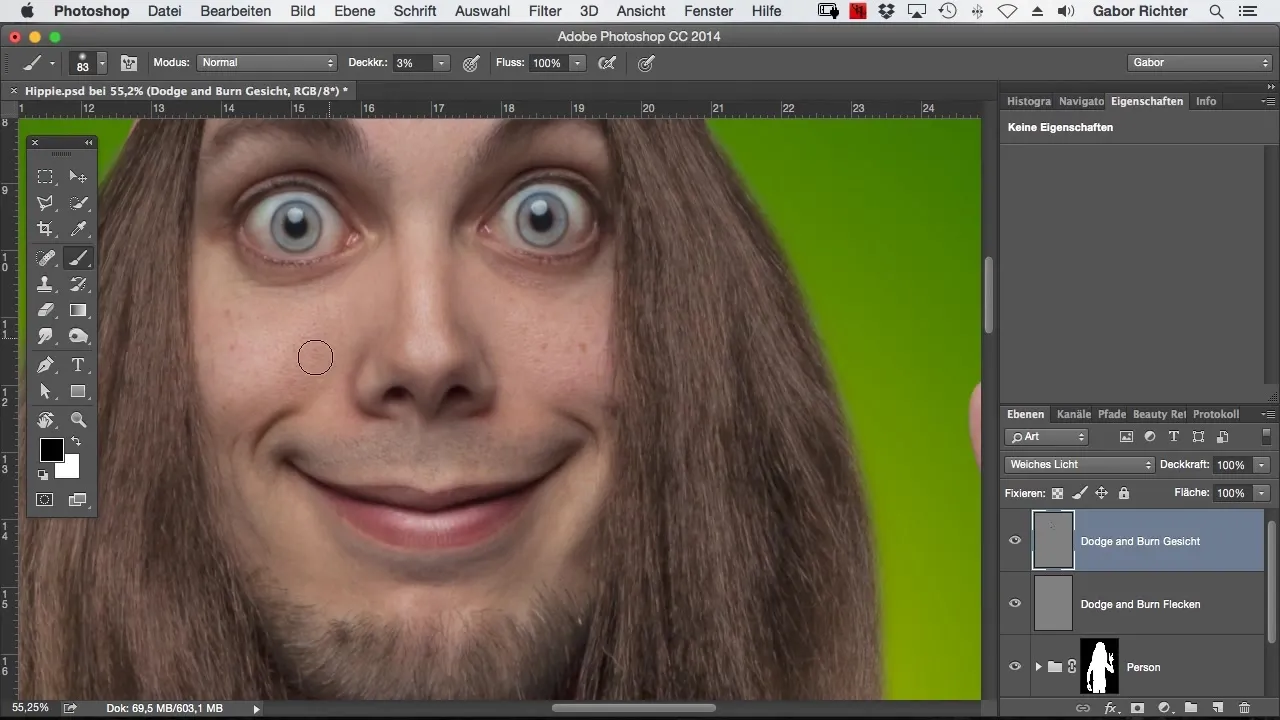Reset default foreground and background colors
1280x720 pixels.
tap(43, 475)
